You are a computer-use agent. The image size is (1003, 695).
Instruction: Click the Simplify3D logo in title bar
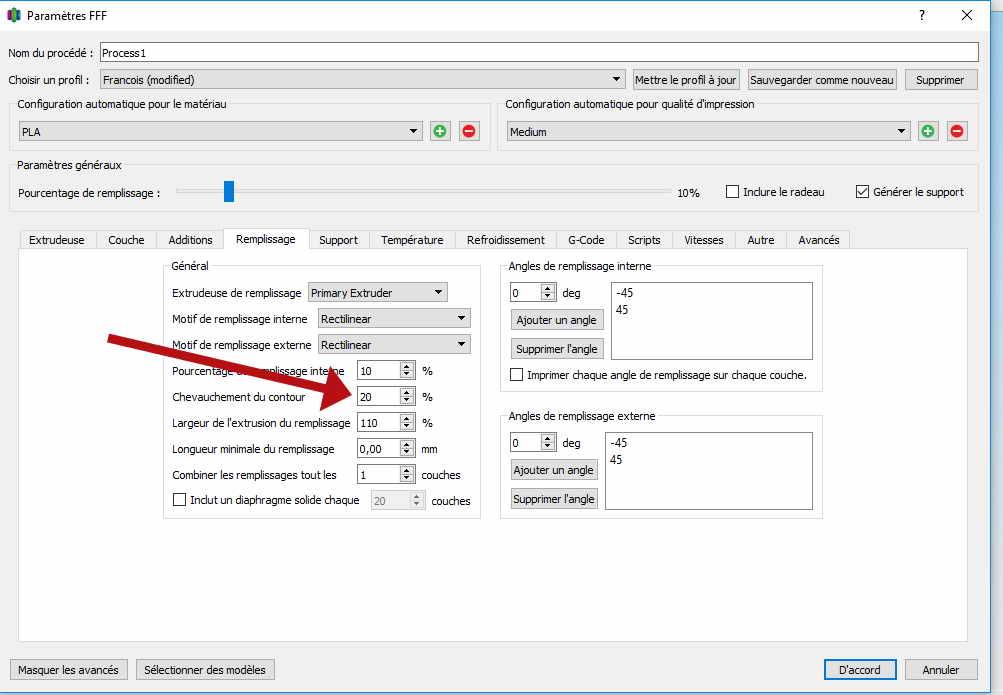[14, 15]
